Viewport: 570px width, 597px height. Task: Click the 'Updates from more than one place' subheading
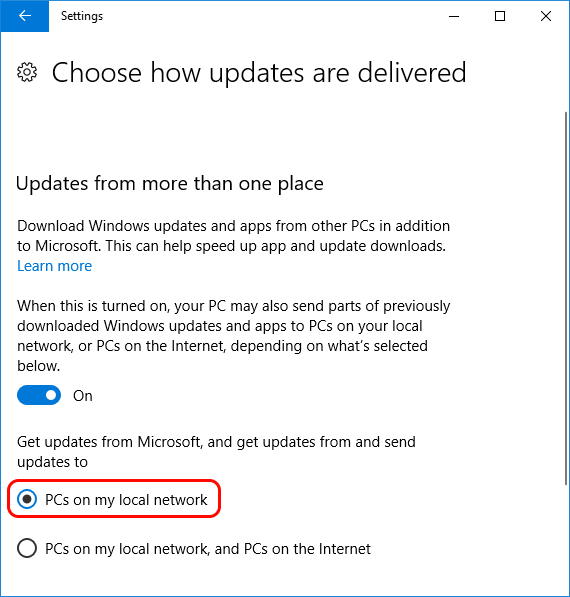click(170, 184)
